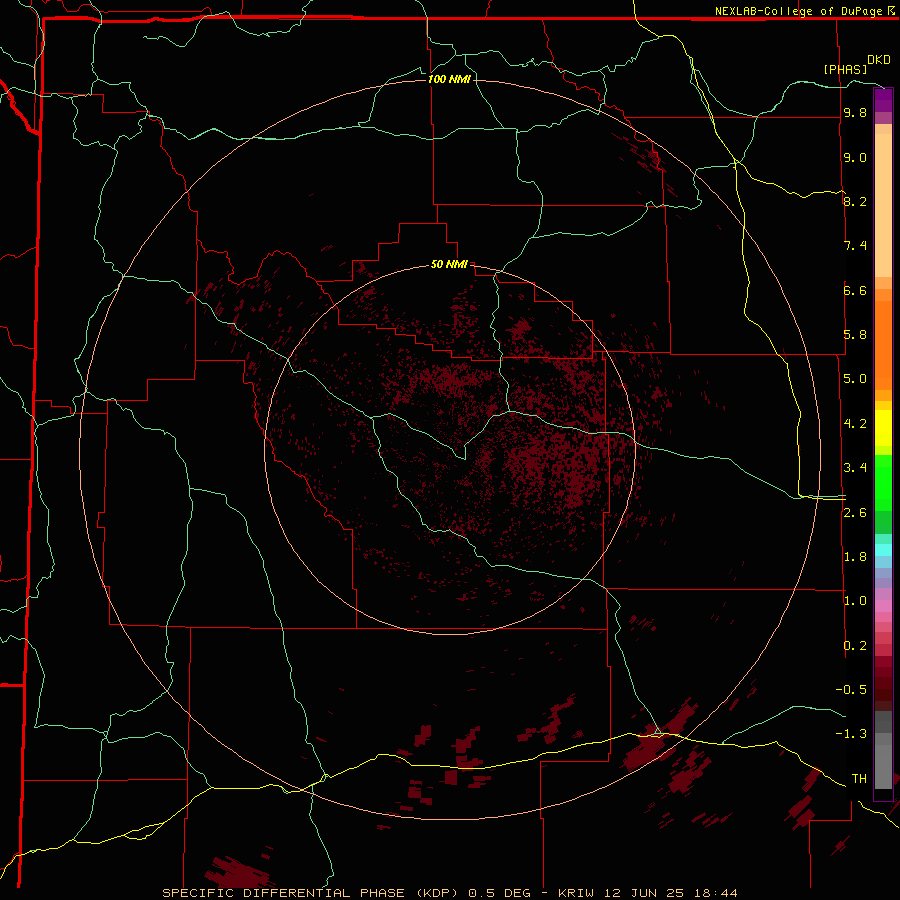900x900 pixels.
Task: Click the 9.0 value on color scale
Action: [x=855, y=157]
